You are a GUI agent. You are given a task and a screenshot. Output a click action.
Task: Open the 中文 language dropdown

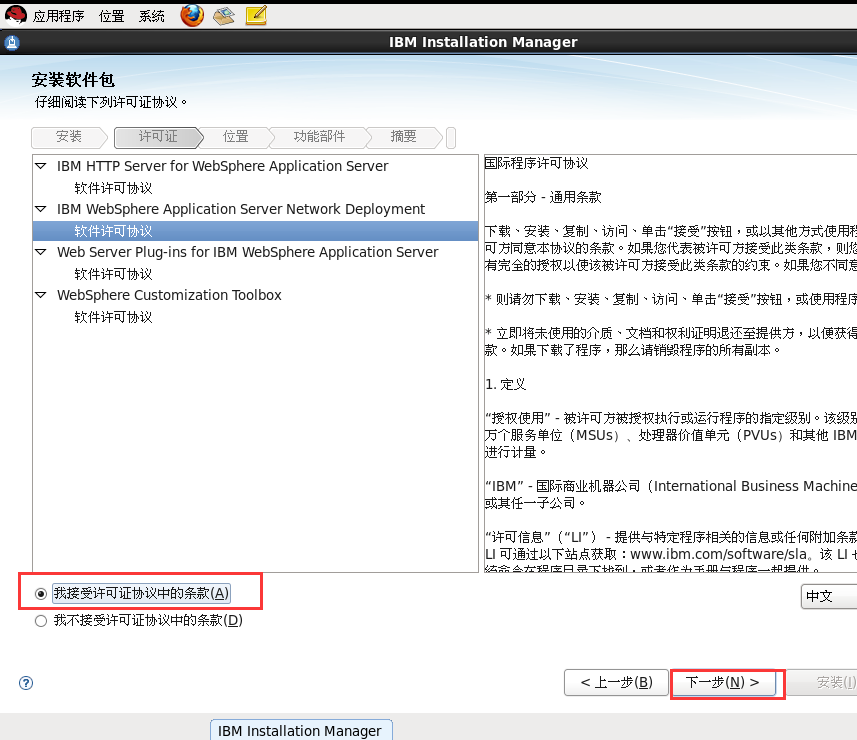tap(829, 596)
